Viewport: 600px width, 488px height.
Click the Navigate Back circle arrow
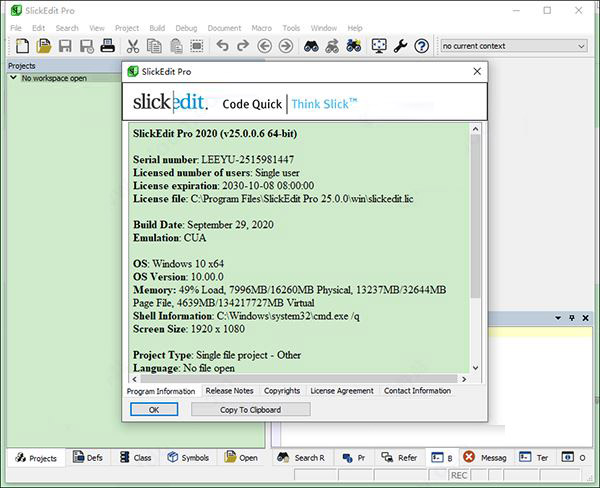(264, 46)
